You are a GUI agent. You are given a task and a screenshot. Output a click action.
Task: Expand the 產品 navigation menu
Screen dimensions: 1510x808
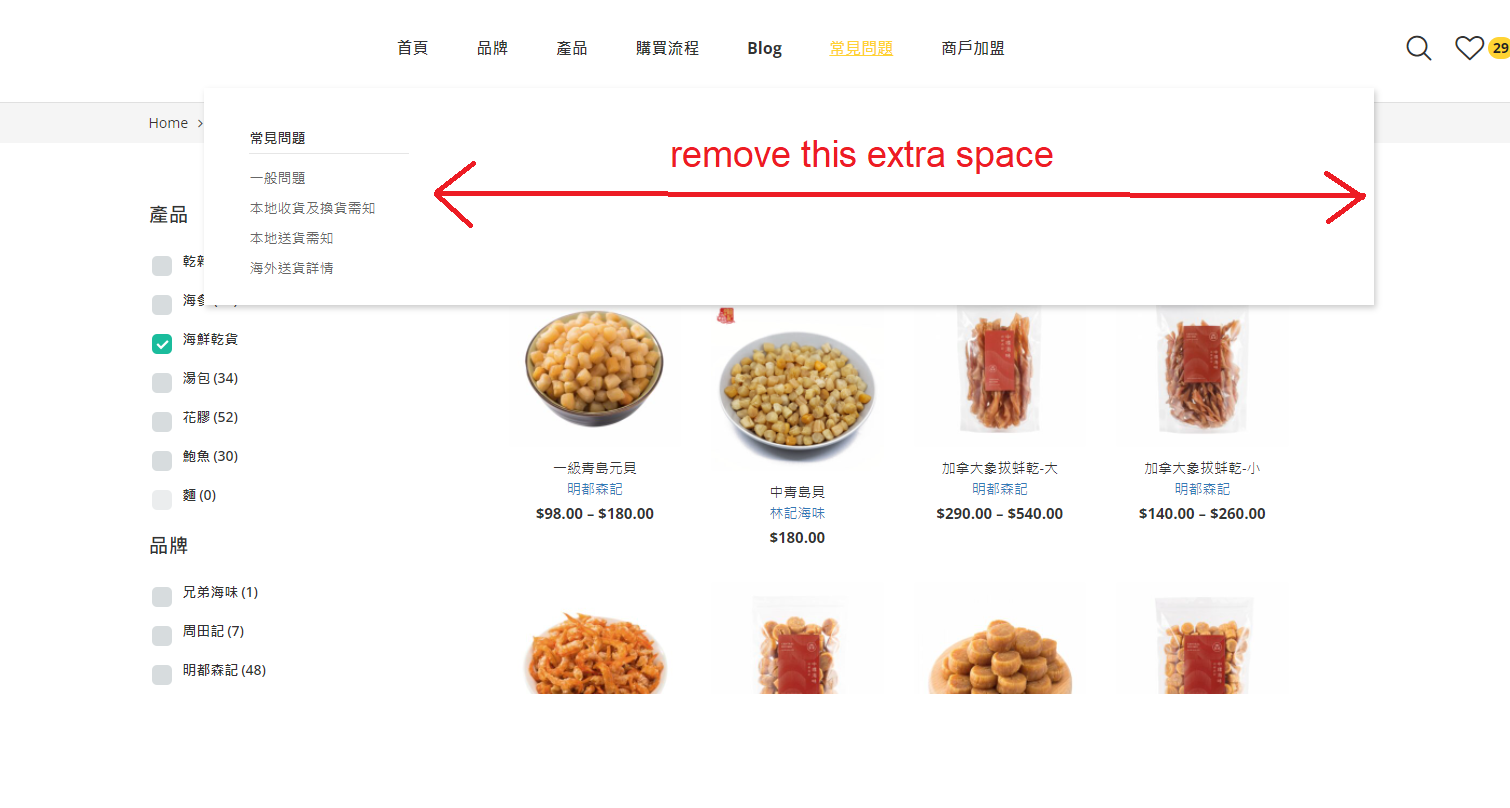(572, 48)
